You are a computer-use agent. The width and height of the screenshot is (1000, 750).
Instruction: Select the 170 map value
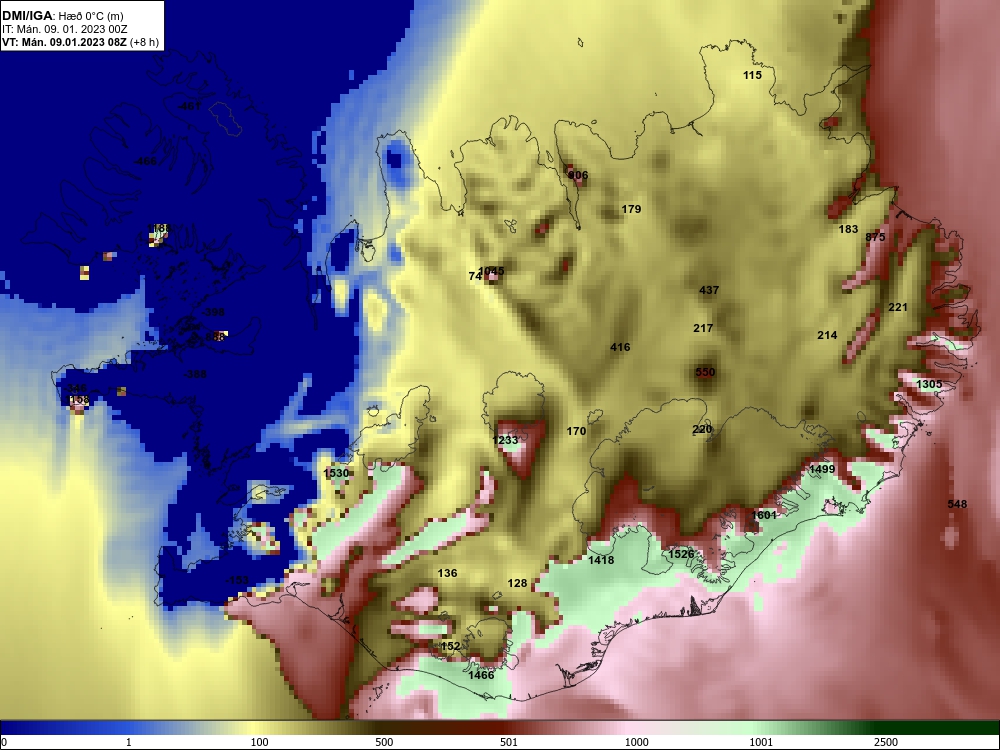(576, 432)
